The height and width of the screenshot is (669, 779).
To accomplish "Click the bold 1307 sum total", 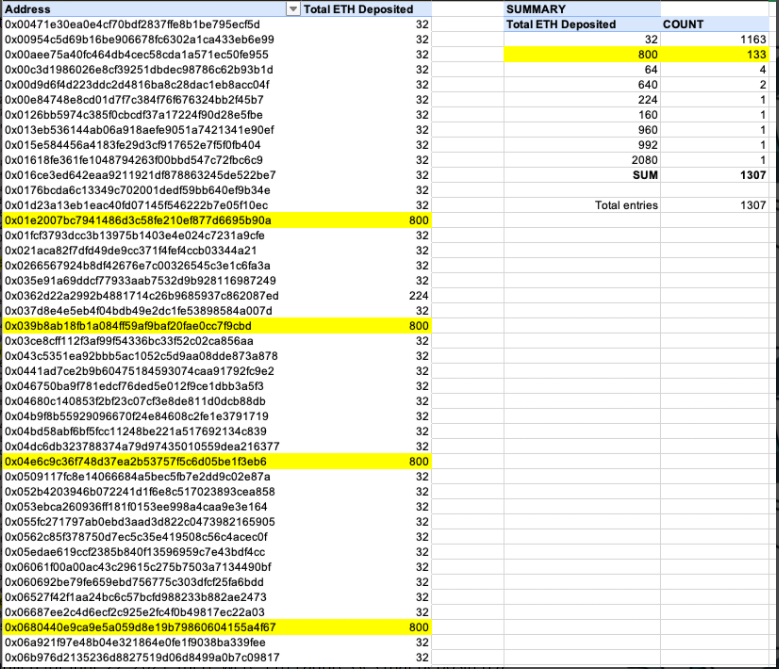I will [x=714, y=175].
